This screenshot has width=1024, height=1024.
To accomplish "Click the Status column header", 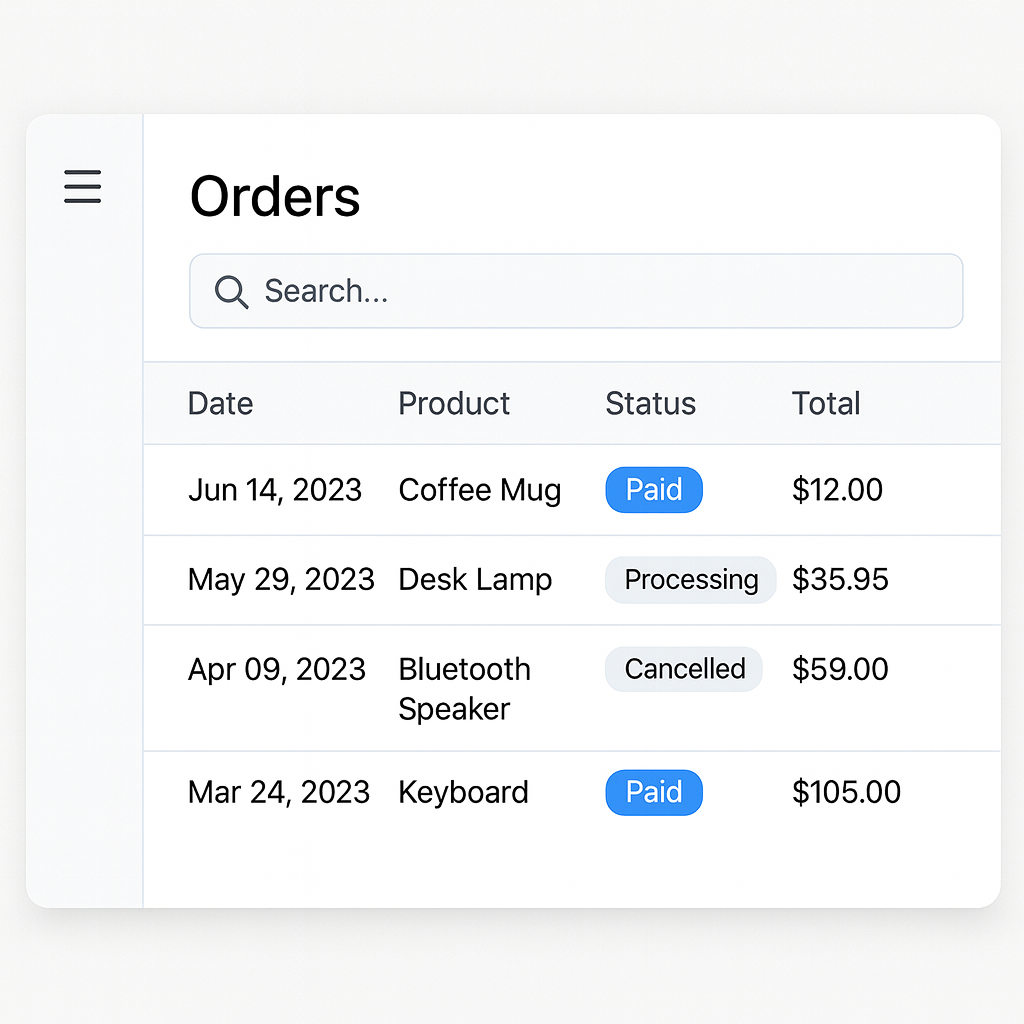I will [650, 404].
